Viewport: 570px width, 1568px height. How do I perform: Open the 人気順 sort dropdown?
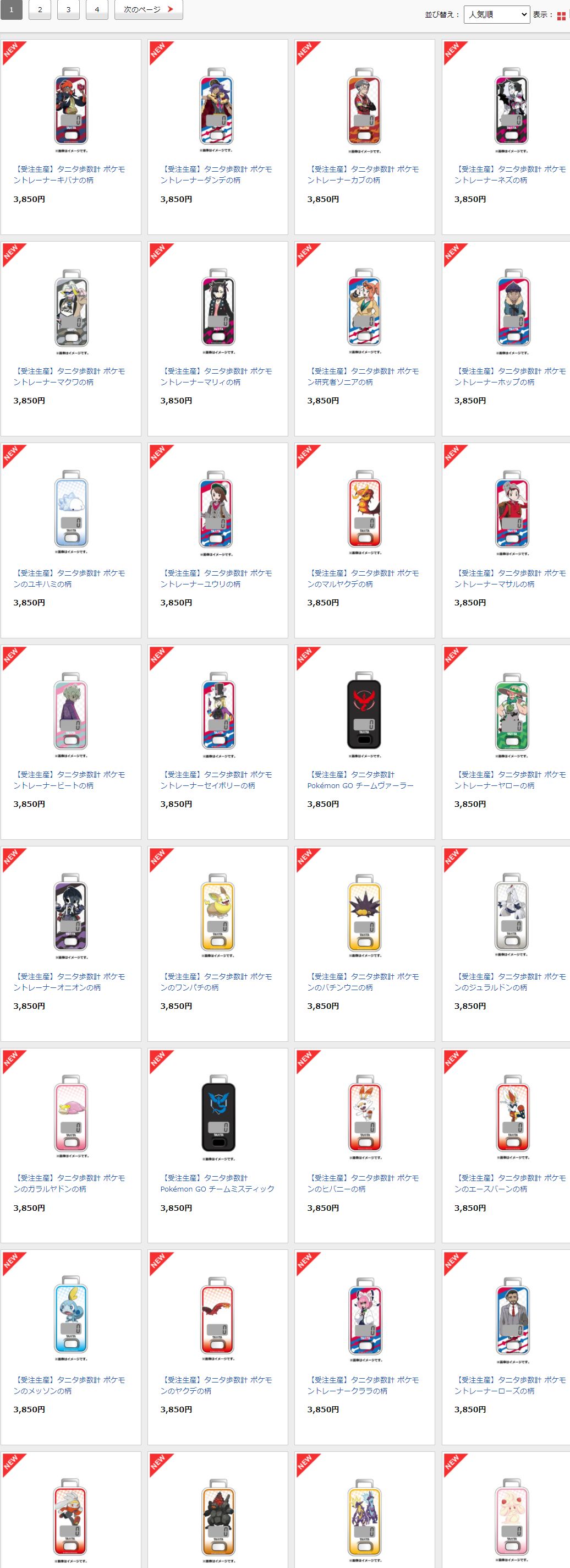[496, 15]
